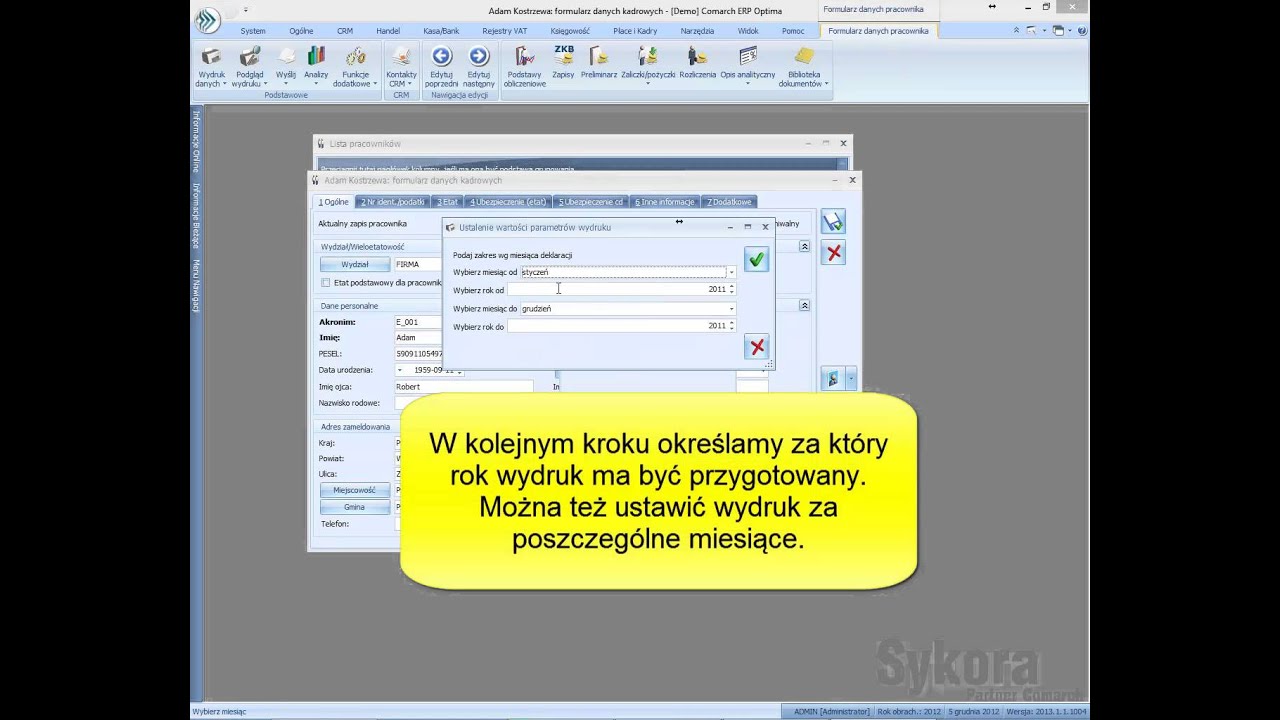The height and width of the screenshot is (720, 1280).
Task: Click the Miejscowość button
Action: (x=354, y=490)
